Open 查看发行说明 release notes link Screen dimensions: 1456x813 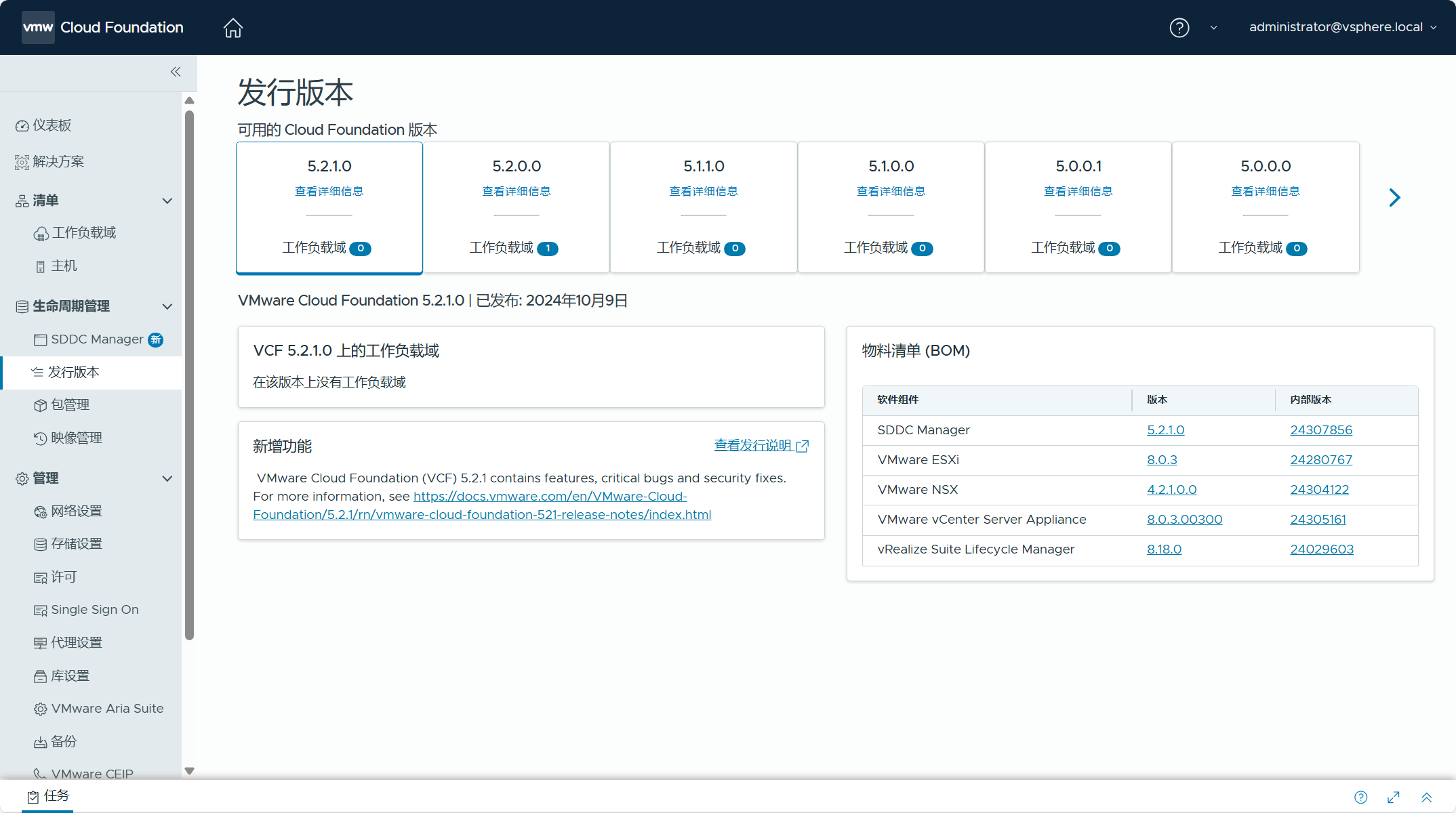click(x=761, y=446)
